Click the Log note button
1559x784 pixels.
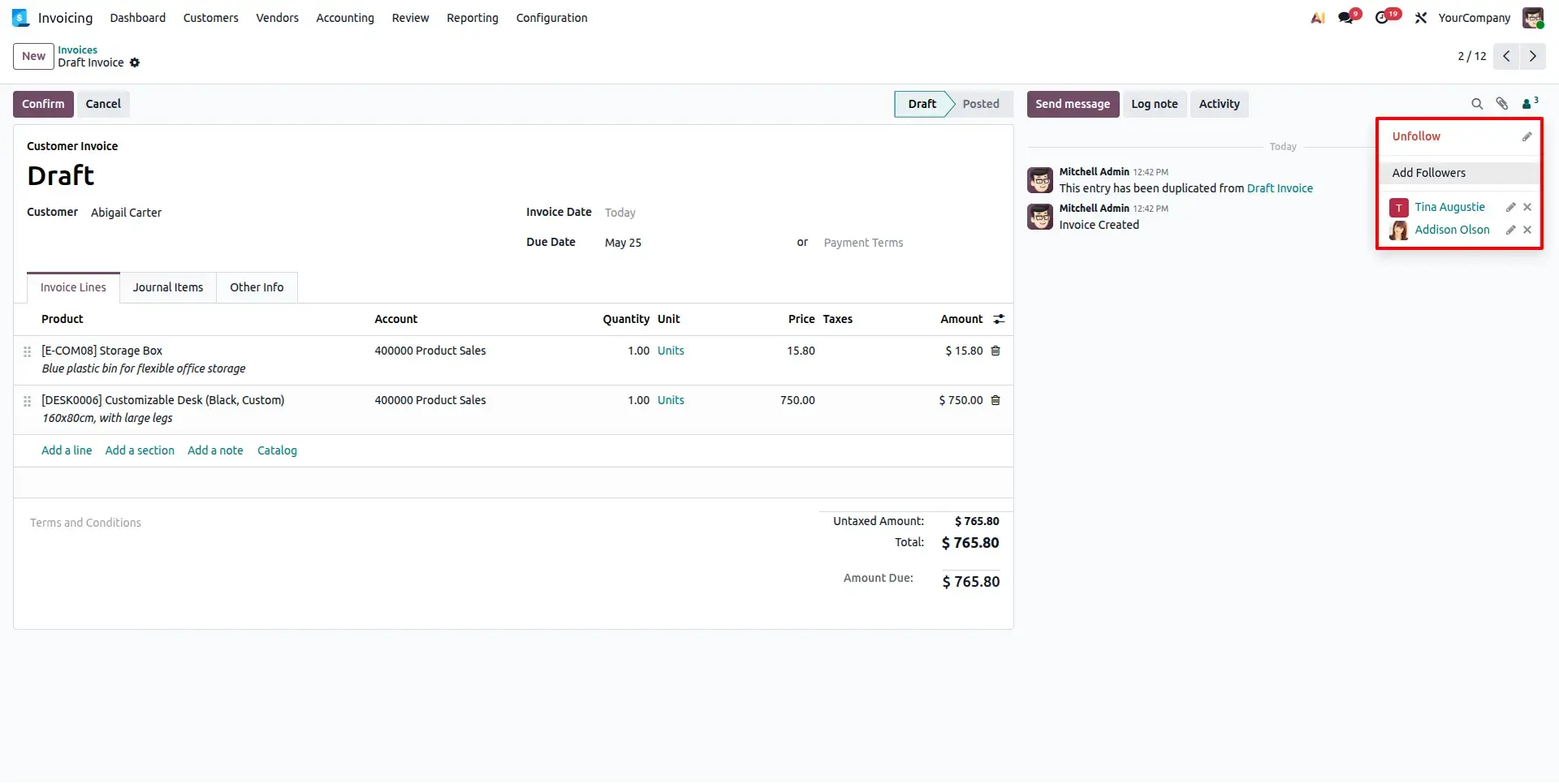tap(1155, 104)
